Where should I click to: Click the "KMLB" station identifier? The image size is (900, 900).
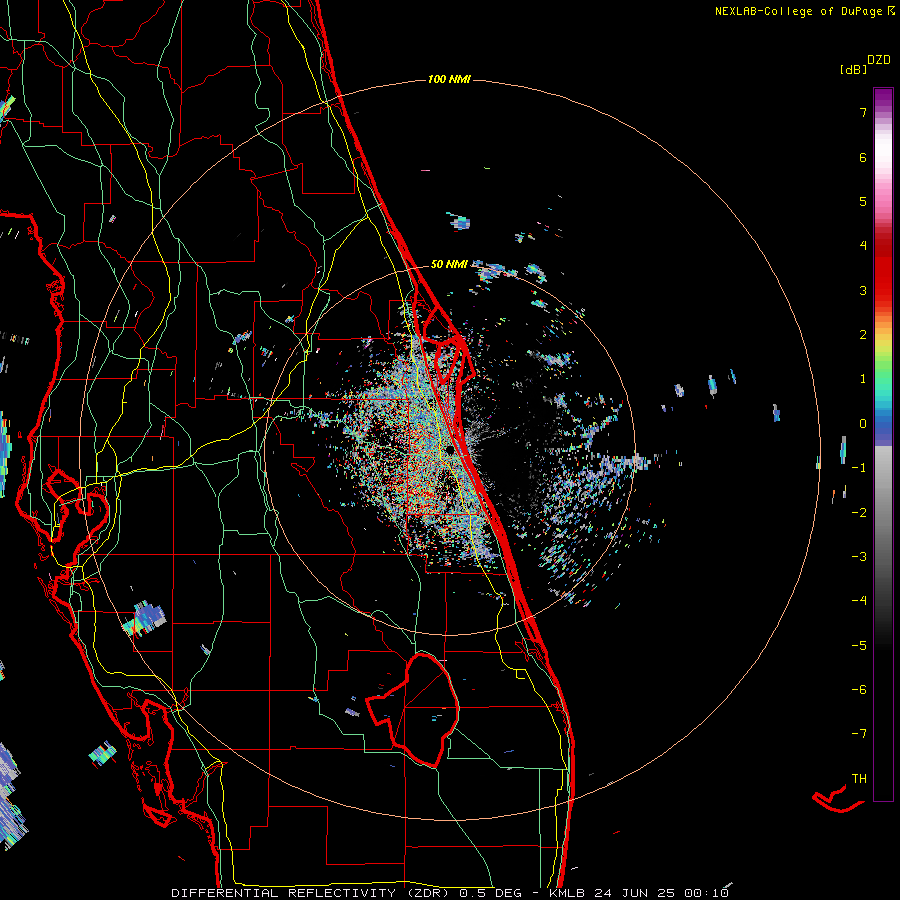569,893
